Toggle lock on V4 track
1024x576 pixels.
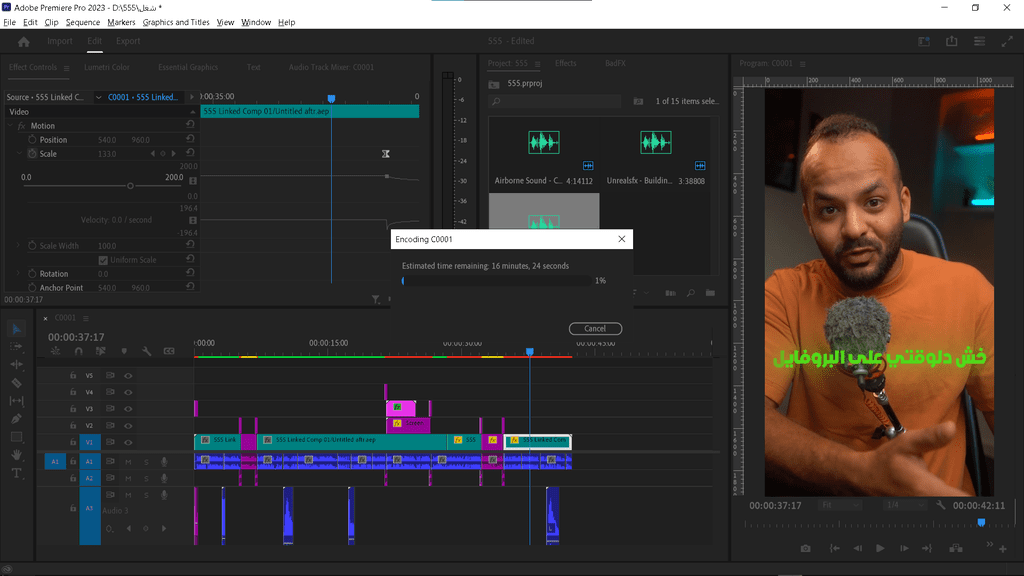(x=73, y=392)
